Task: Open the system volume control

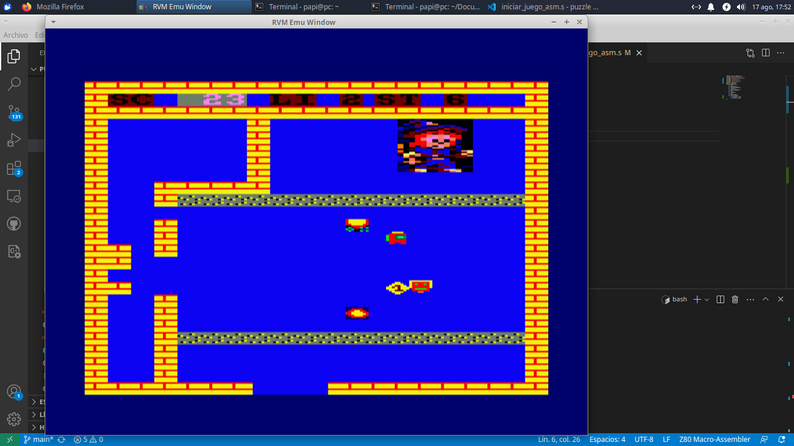Action: pyautogui.click(x=741, y=7)
